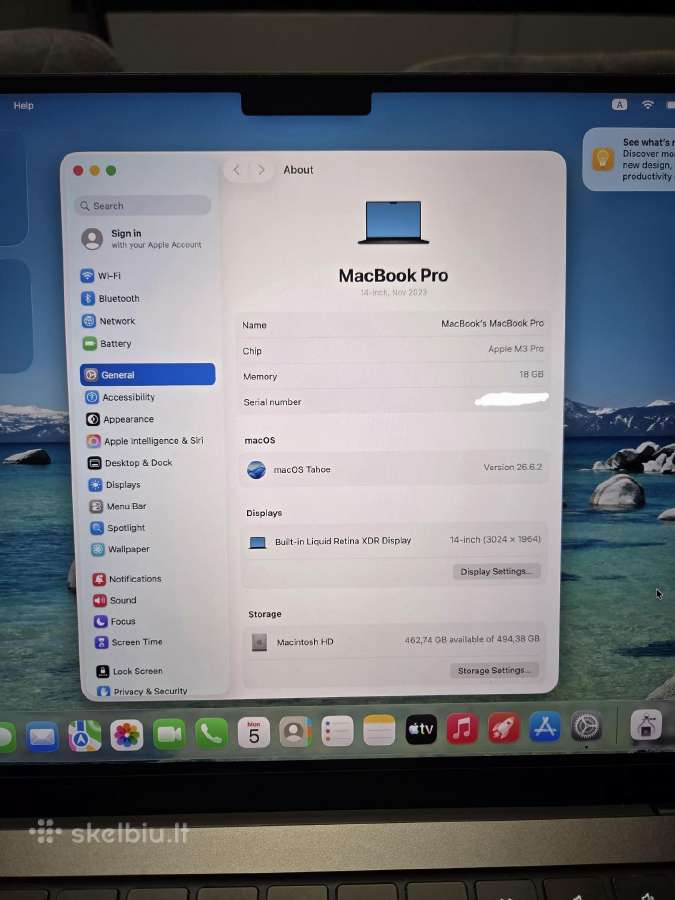Screen dimensions: 675x900
Task: Click the Memory value 18 GB
Action: tap(531, 374)
